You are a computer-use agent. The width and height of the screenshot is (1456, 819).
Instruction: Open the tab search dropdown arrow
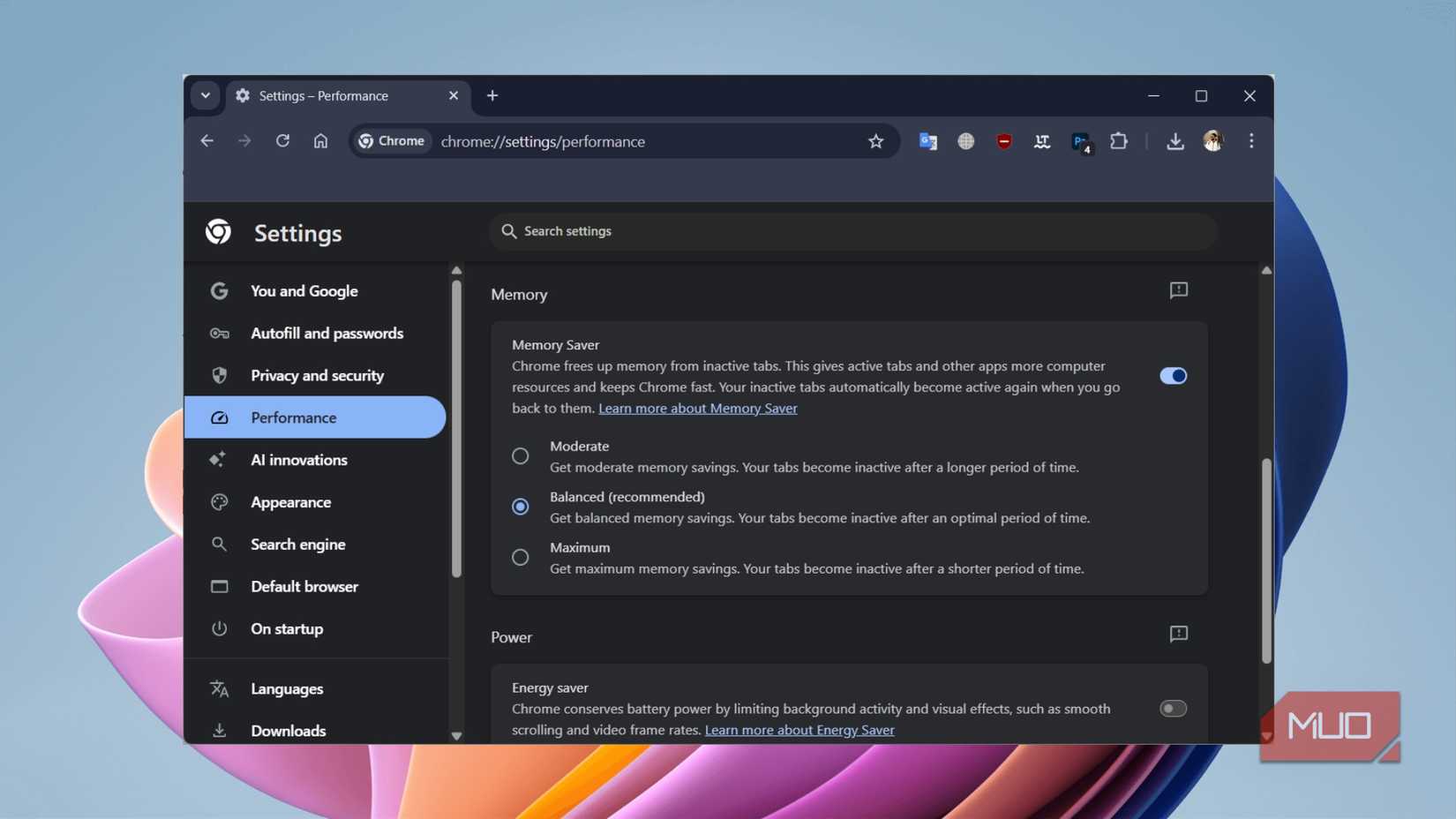pos(205,96)
